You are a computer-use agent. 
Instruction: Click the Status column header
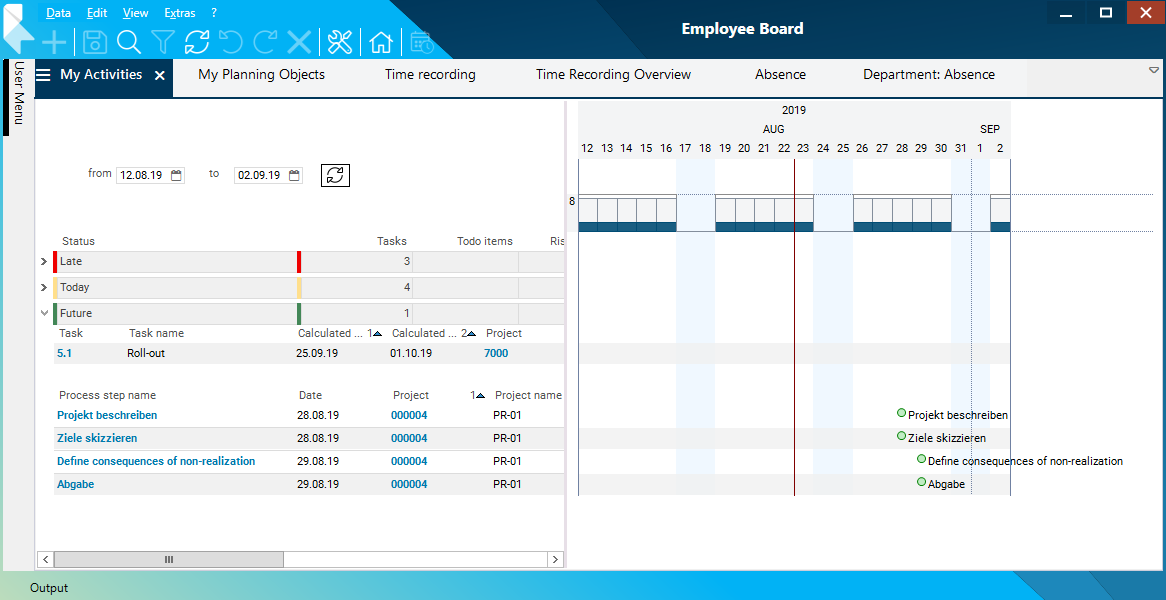(78, 242)
